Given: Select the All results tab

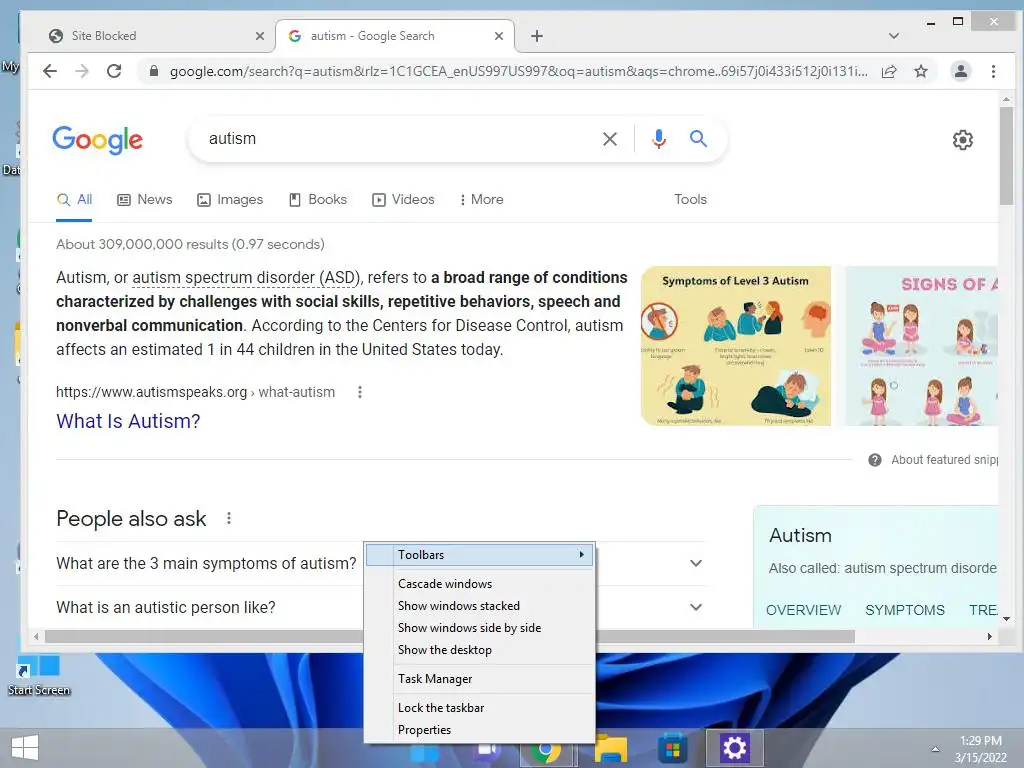Looking at the screenshot, I should (74, 200).
